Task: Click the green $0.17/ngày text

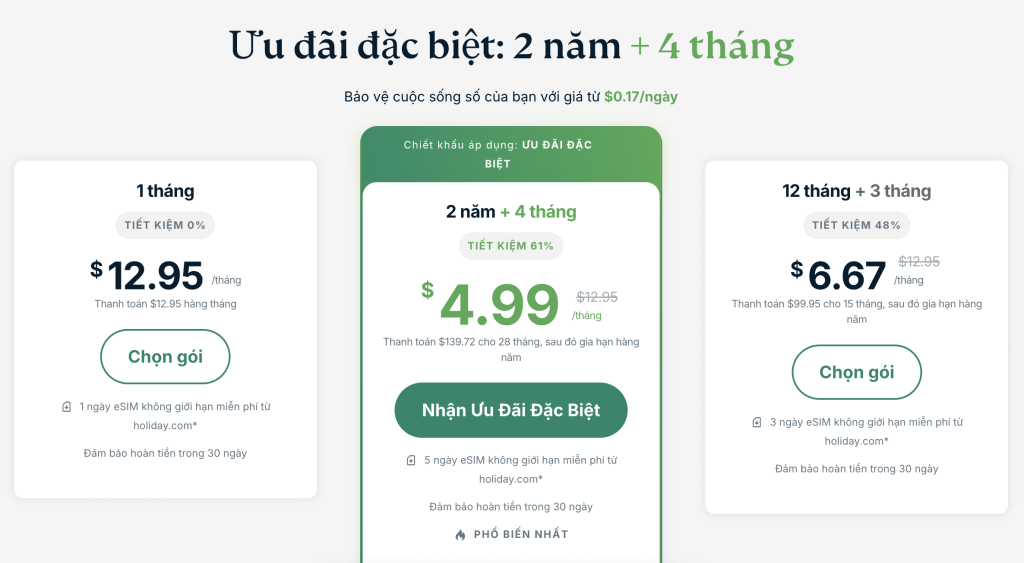Action: click(x=648, y=97)
